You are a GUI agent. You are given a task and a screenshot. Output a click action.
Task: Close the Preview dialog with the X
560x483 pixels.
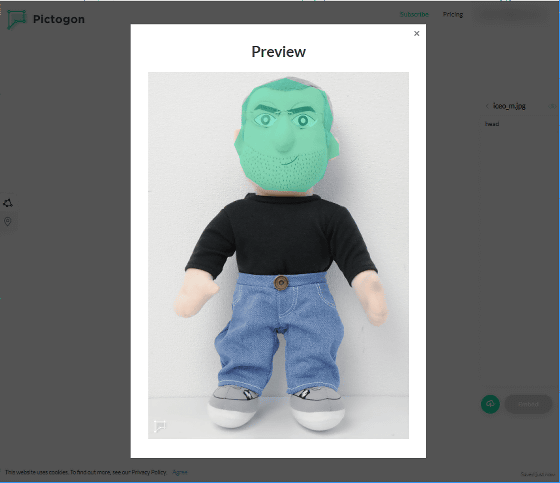coord(416,34)
